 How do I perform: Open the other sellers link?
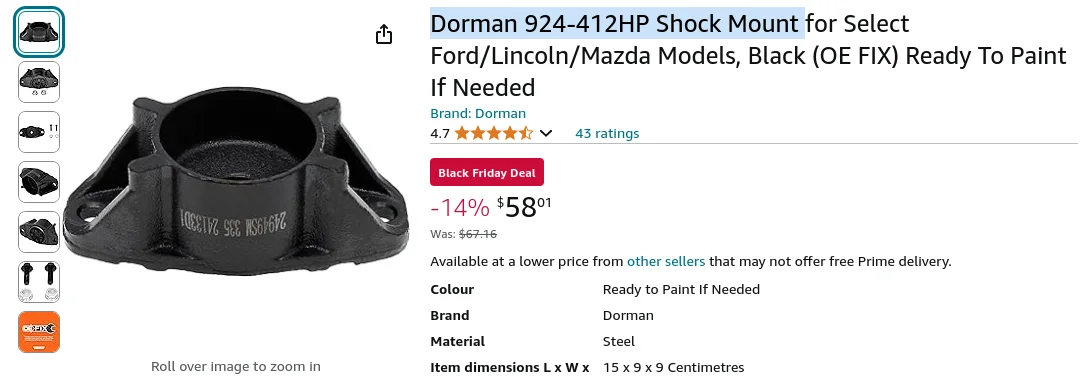tap(666, 261)
